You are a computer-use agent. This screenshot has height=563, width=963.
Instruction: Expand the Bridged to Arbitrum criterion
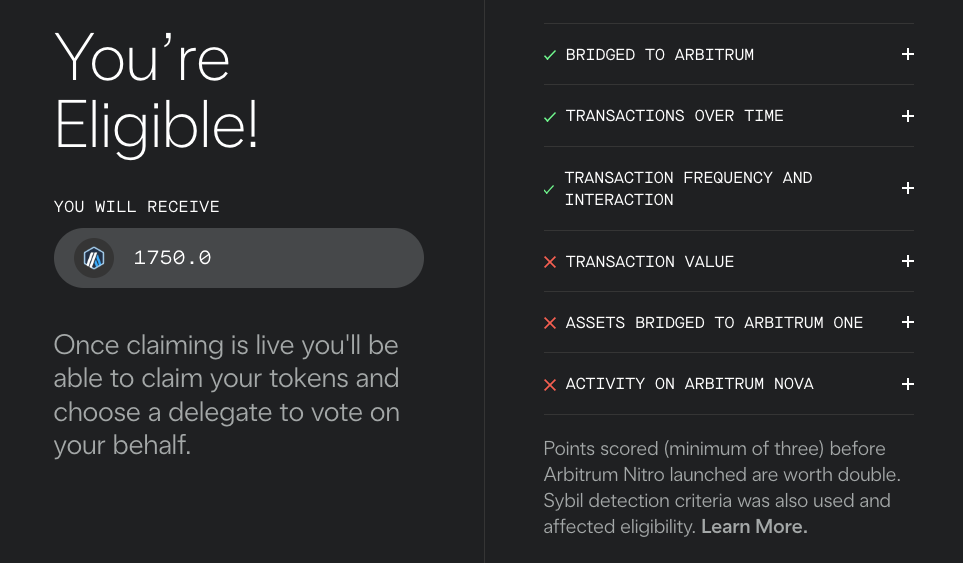907,54
